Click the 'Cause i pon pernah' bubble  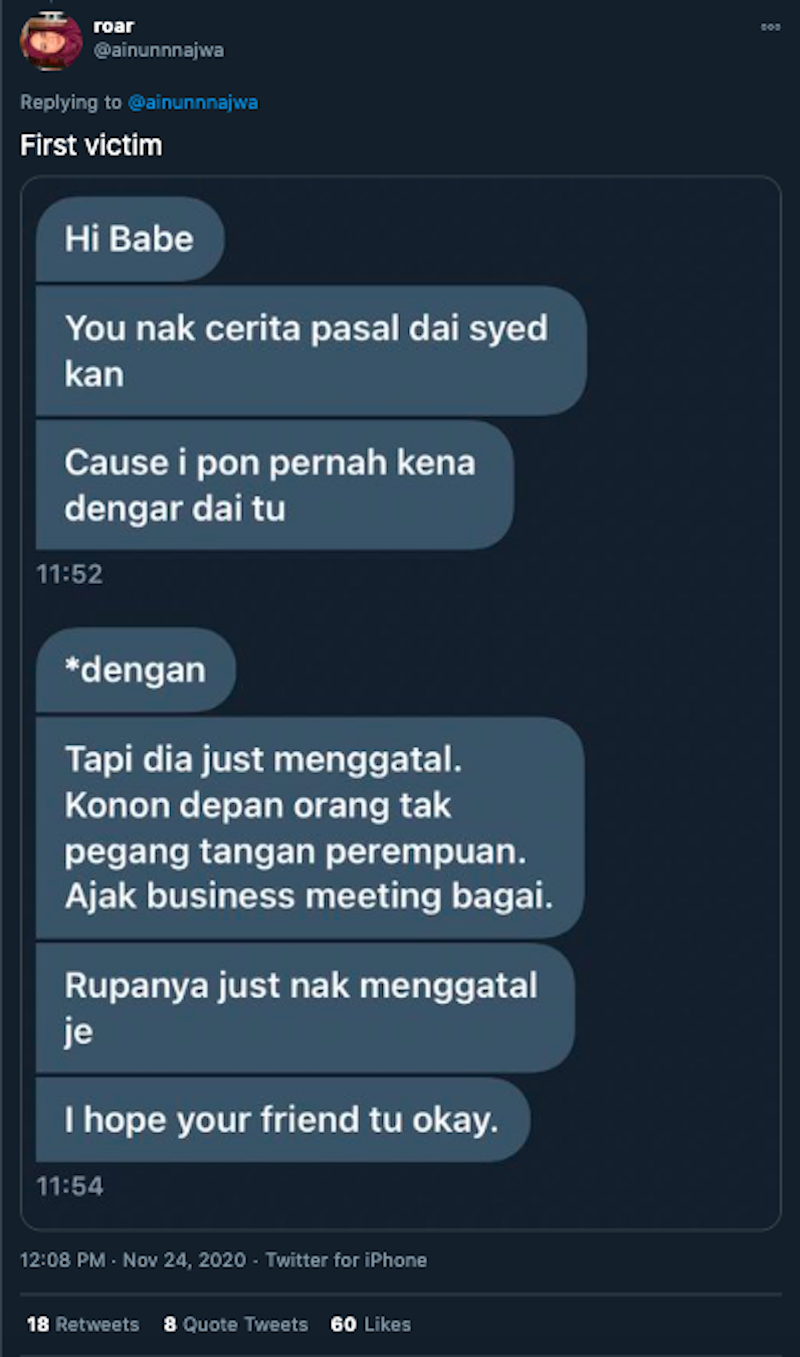(x=274, y=484)
